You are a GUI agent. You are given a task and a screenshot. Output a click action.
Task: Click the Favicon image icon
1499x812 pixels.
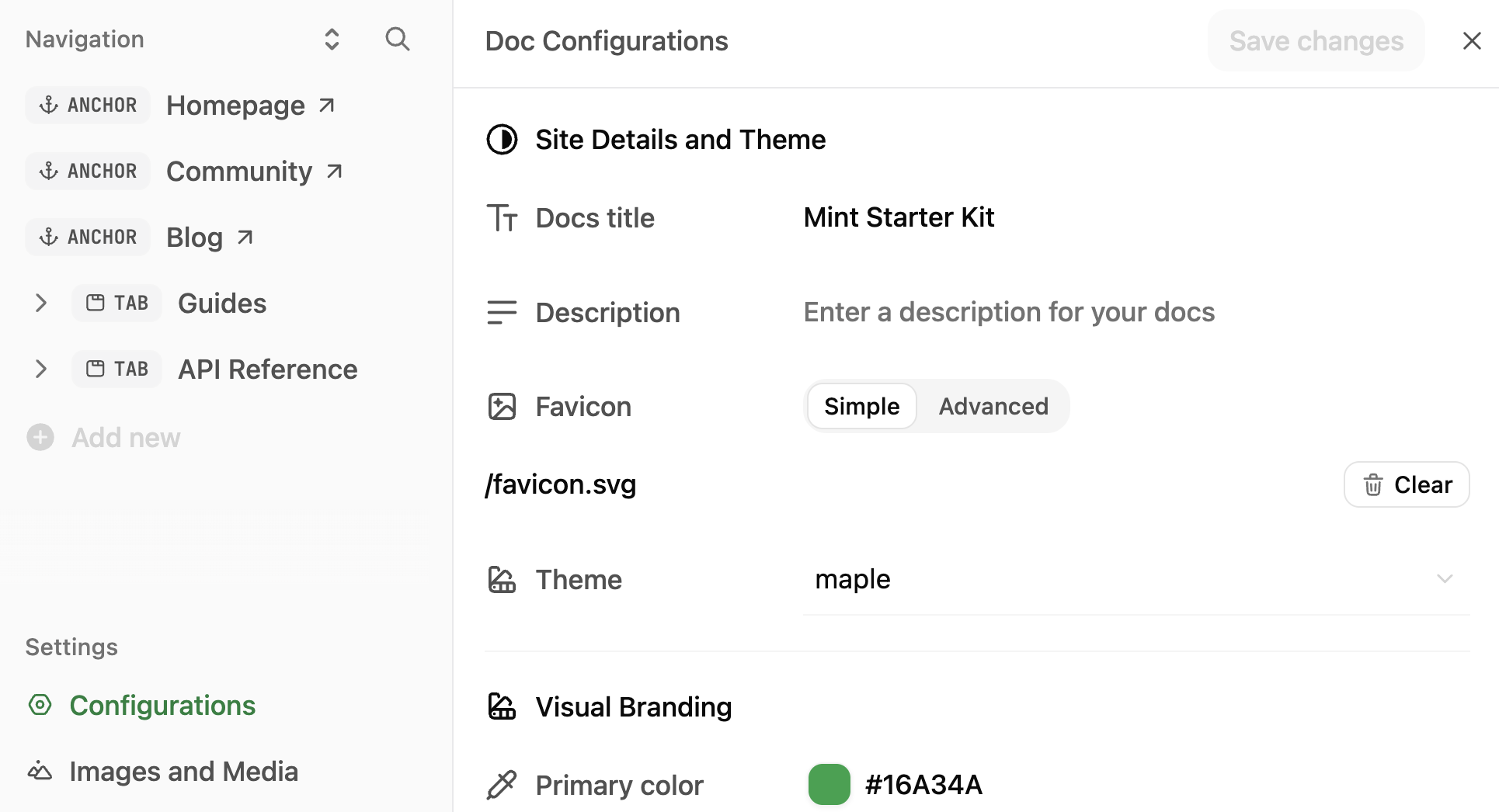click(x=503, y=406)
